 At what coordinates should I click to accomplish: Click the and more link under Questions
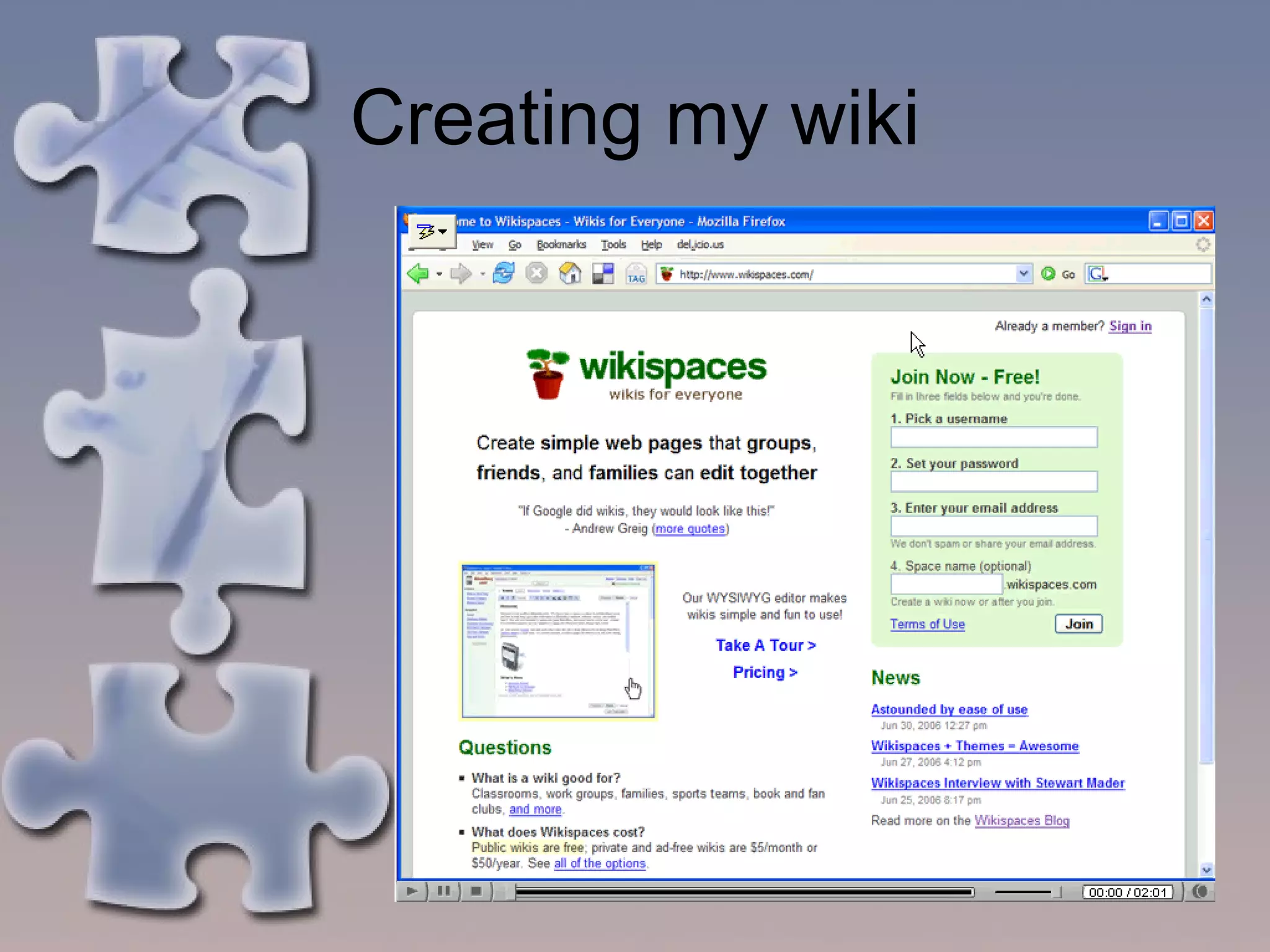[535, 809]
